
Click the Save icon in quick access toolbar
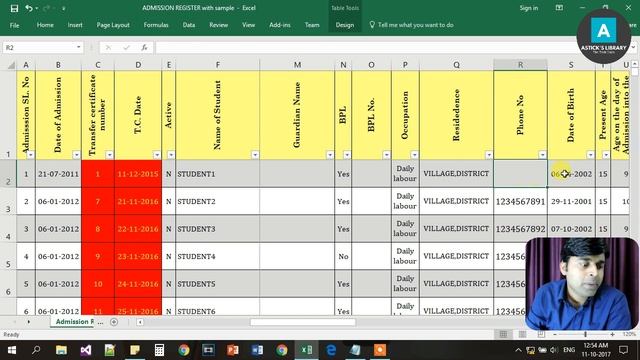click(14, 8)
